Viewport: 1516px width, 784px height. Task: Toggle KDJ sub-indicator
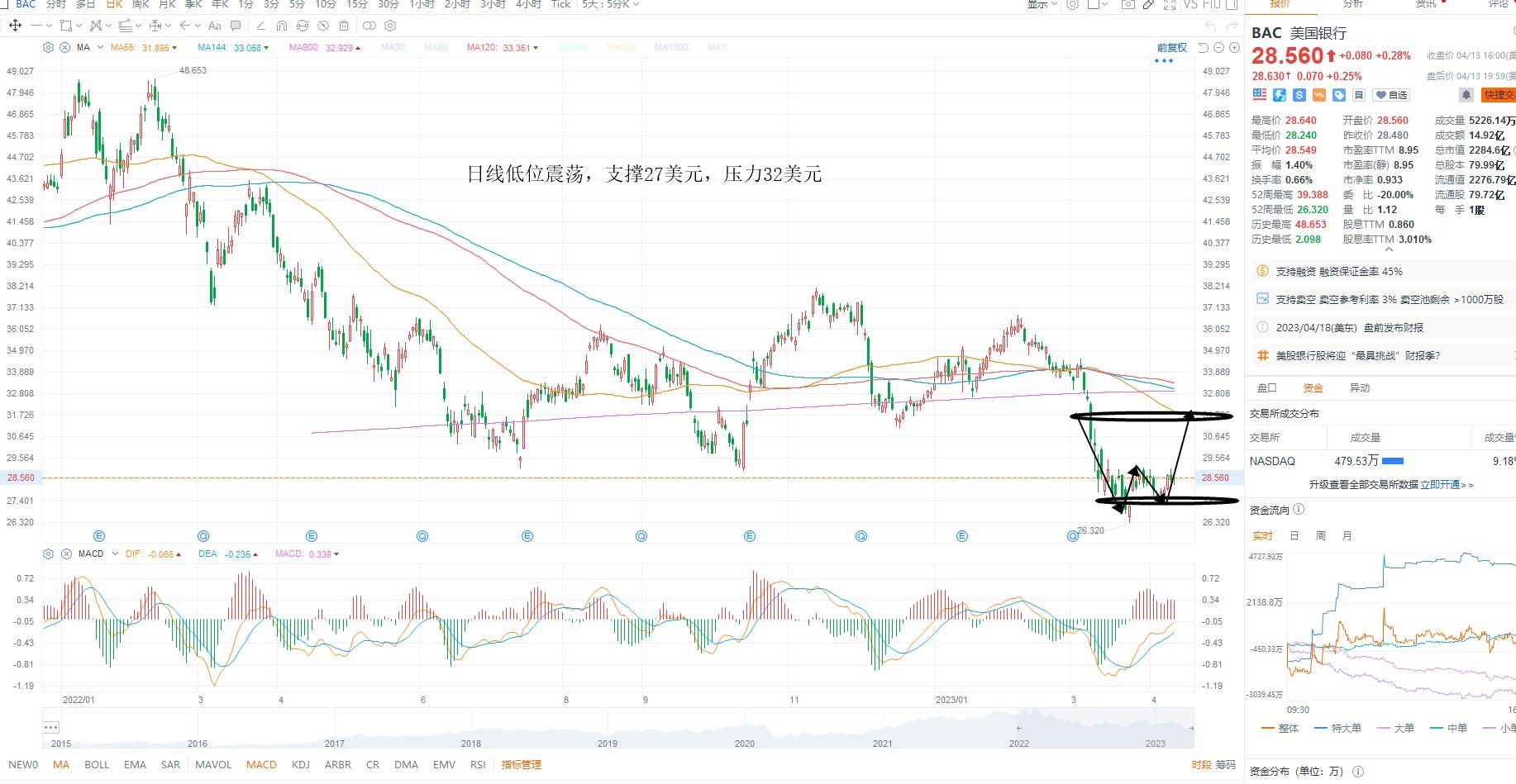[x=301, y=764]
